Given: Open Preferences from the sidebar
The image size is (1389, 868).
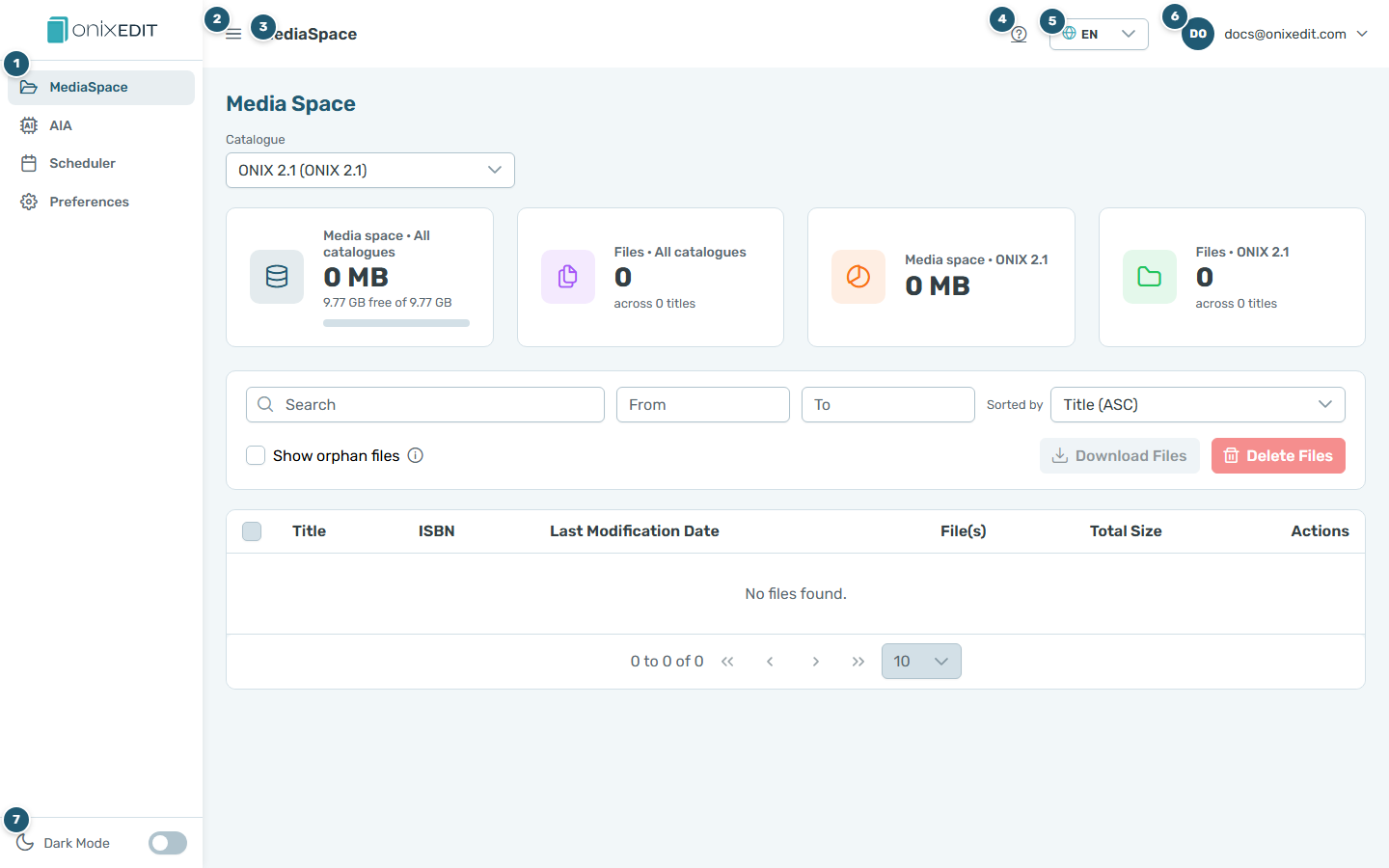Looking at the screenshot, I should (101, 202).
